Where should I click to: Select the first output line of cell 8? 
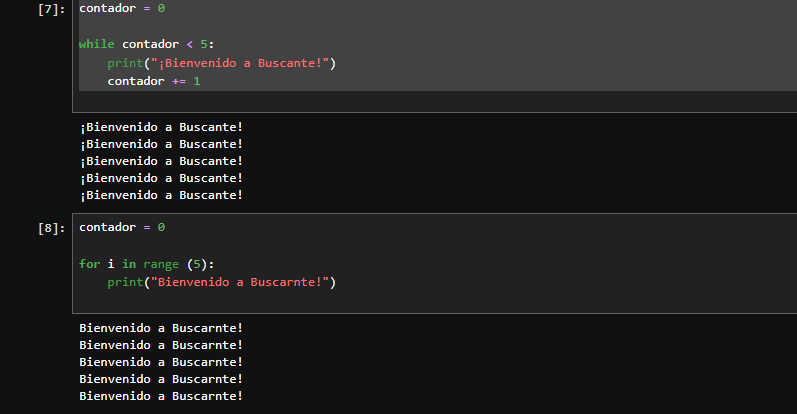point(161,328)
